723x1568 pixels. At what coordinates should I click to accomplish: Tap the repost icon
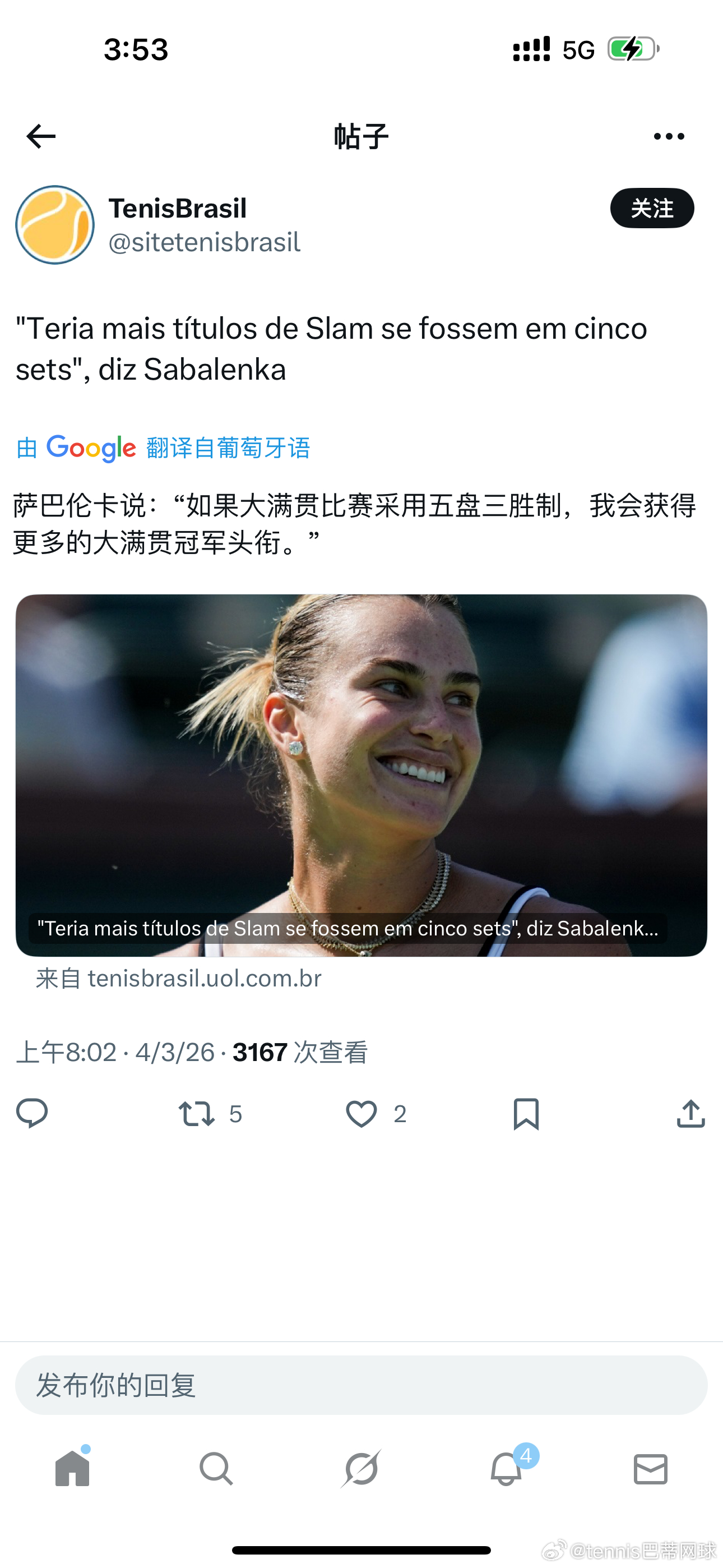[x=196, y=1113]
